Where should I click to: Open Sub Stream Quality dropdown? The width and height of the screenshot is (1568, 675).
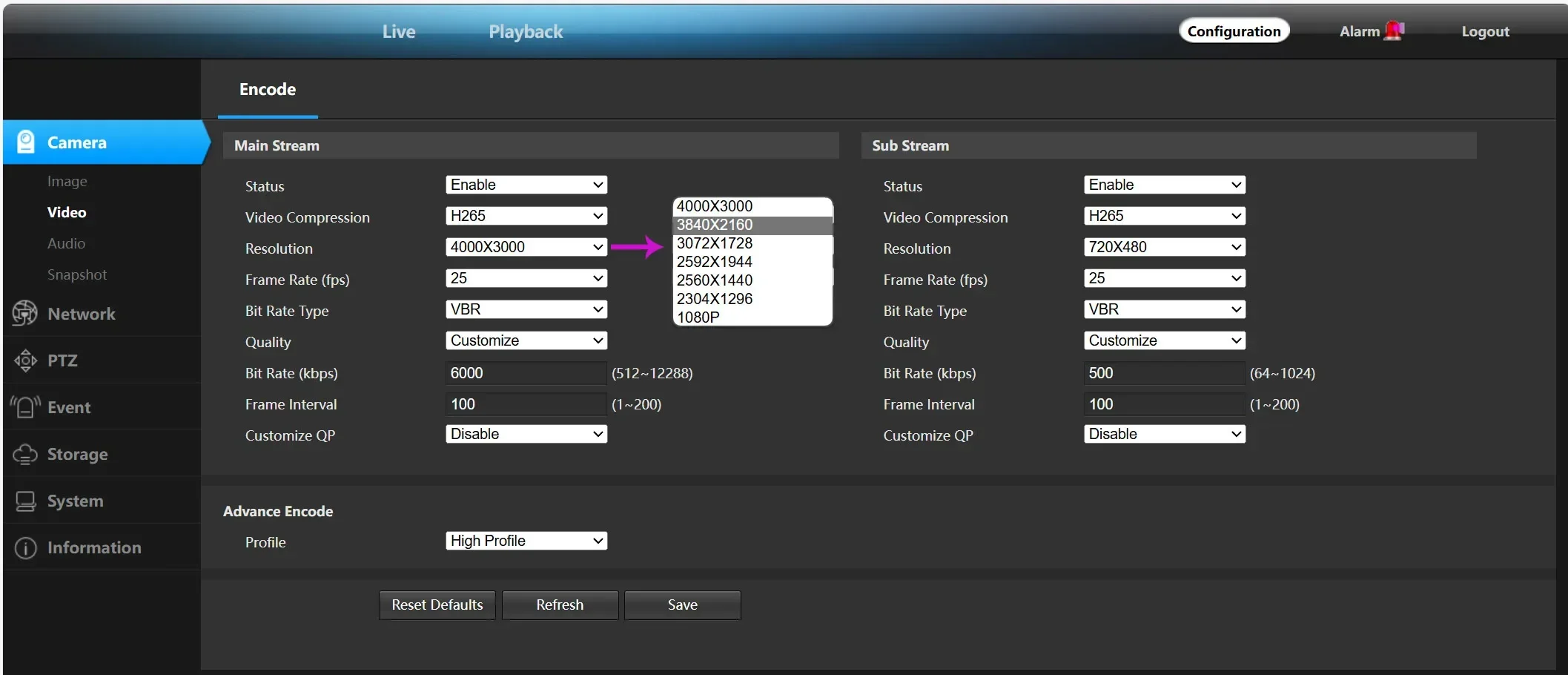(x=1165, y=340)
